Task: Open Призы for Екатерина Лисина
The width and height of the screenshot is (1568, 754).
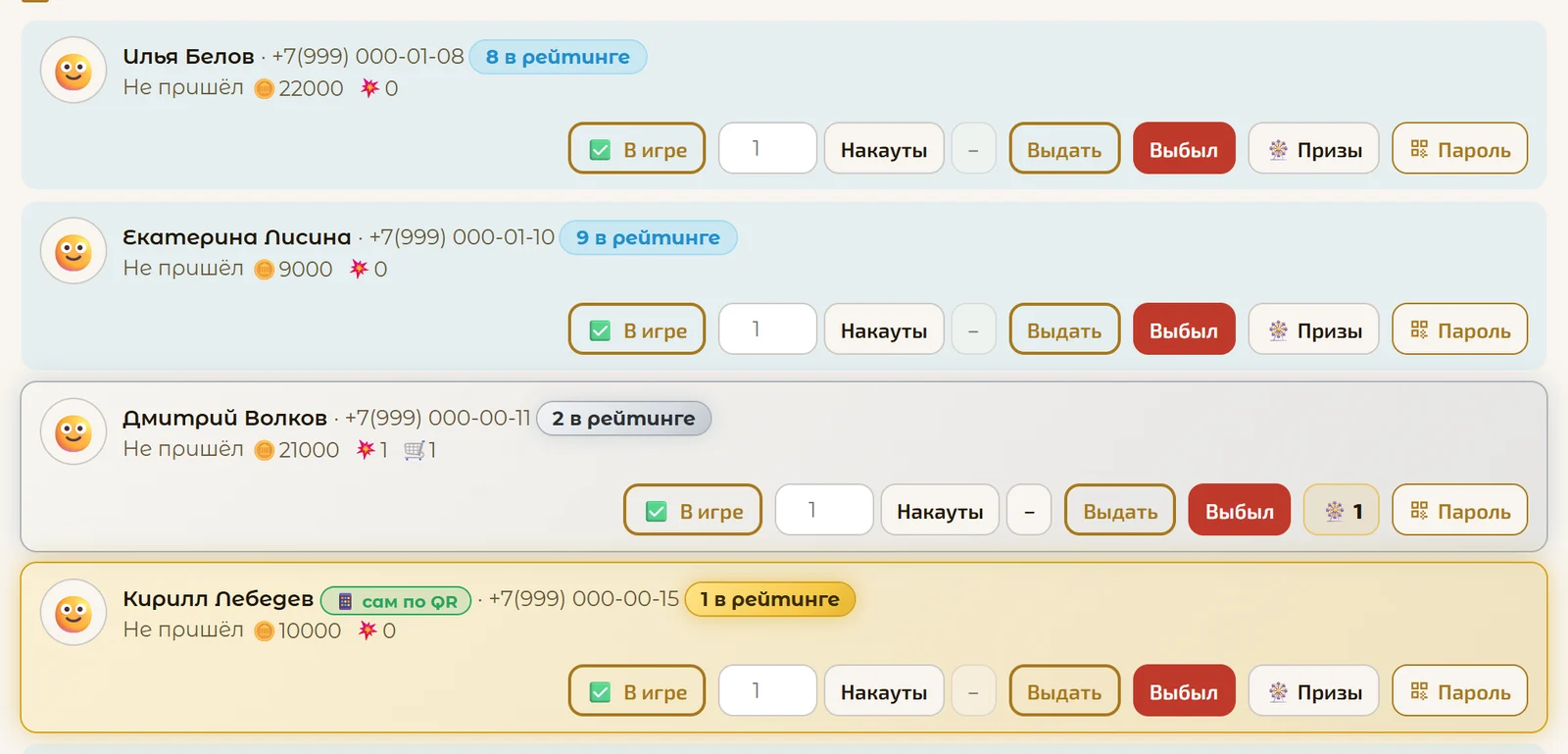Action: (x=1313, y=329)
